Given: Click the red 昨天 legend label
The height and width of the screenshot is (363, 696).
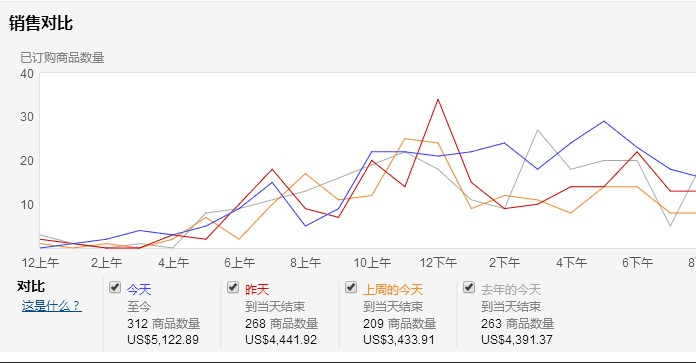Looking at the screenshot, I should (257, 290).
